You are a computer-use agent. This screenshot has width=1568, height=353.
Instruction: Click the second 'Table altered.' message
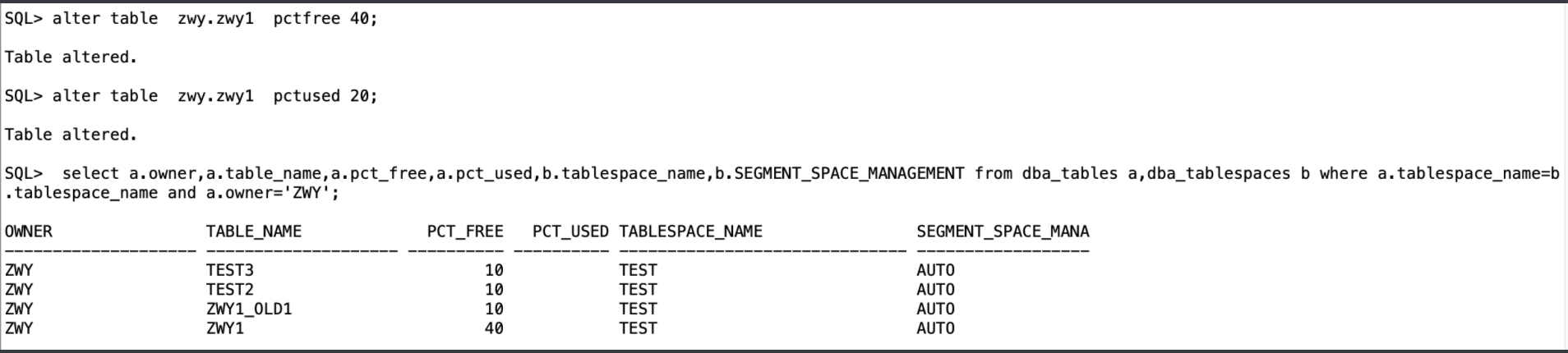71,135
